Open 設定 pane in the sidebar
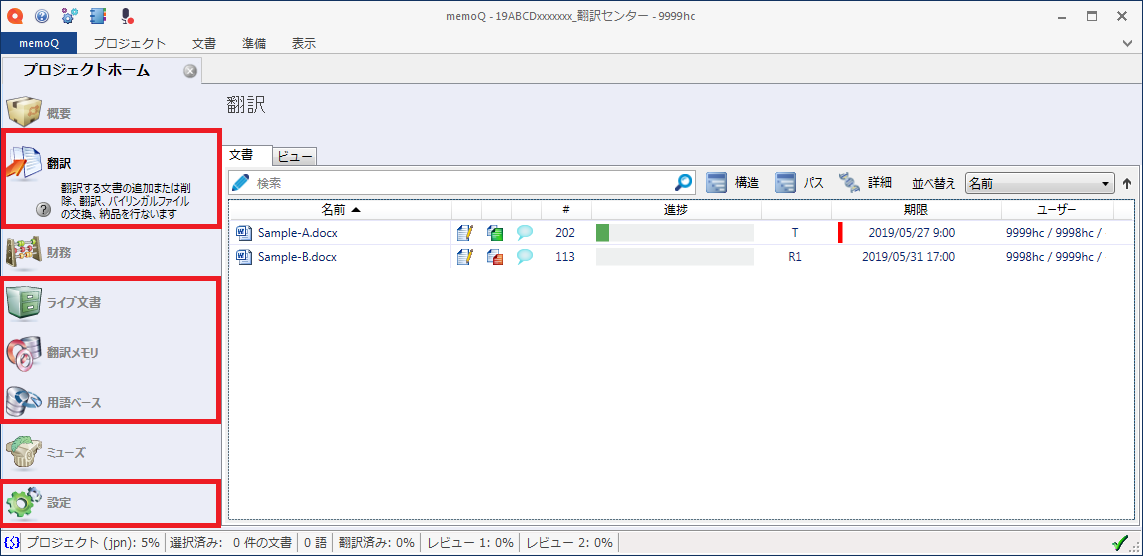 [x=58, y=502]
